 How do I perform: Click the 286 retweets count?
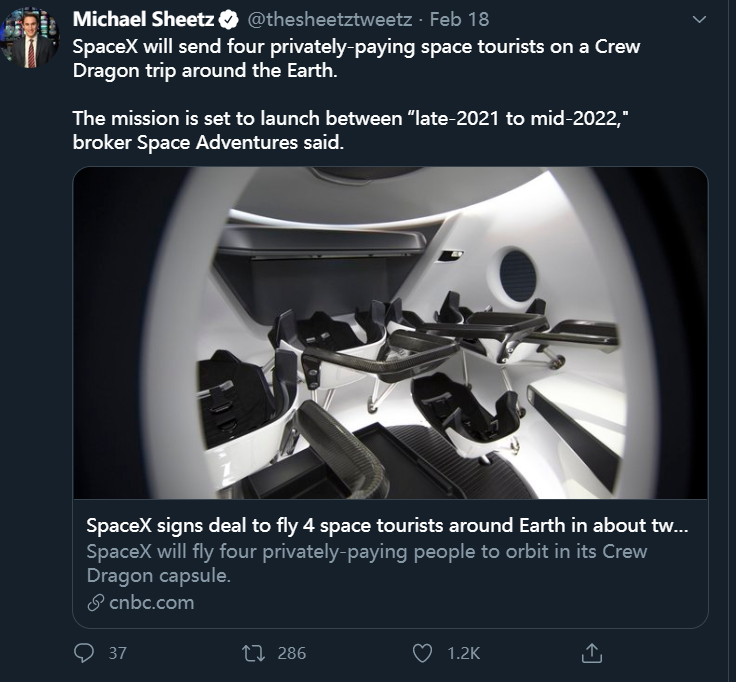(x=291, y=653)
